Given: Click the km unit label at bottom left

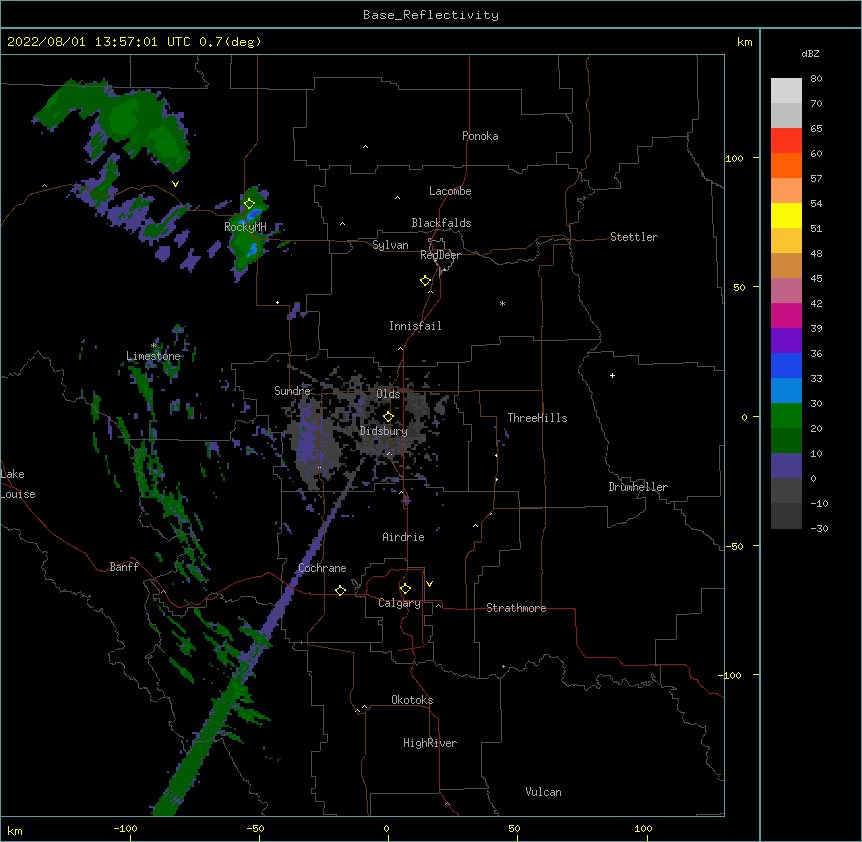Looking at the screenshot, I should (15, 831).
